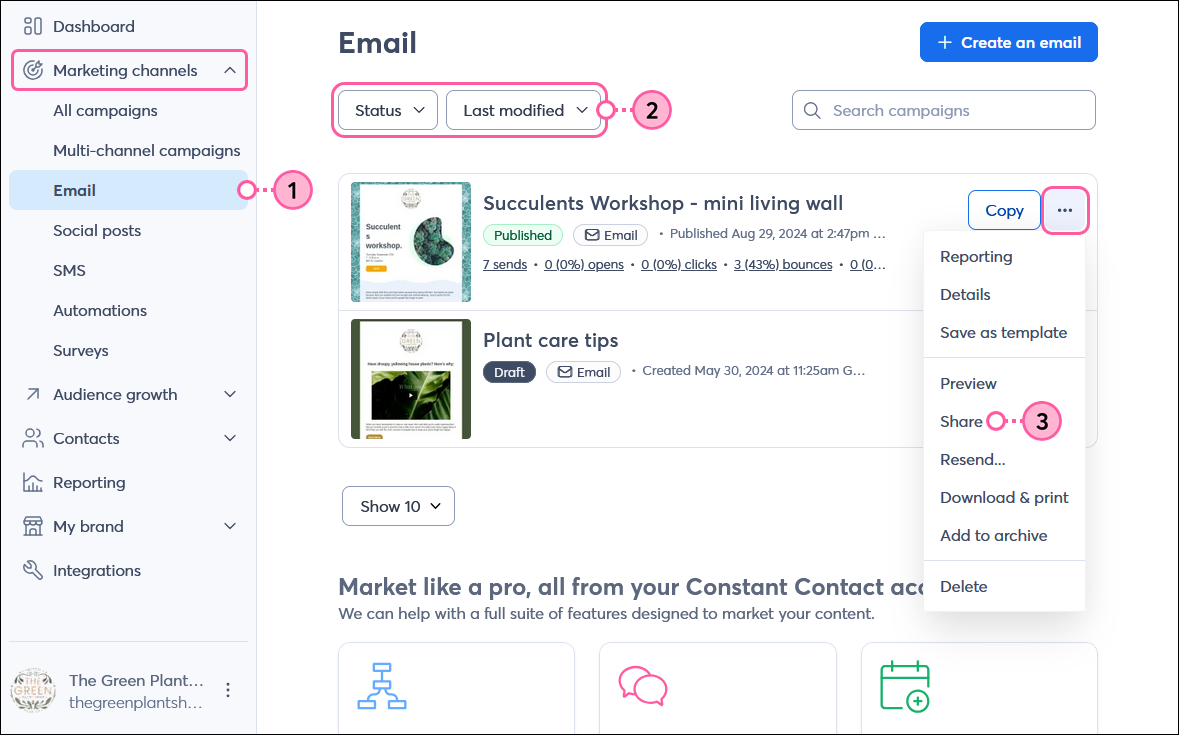This screenshot has width=1179, height=735.
Task: Open Surveys in sidebar
Action: (x=80, y=350)
